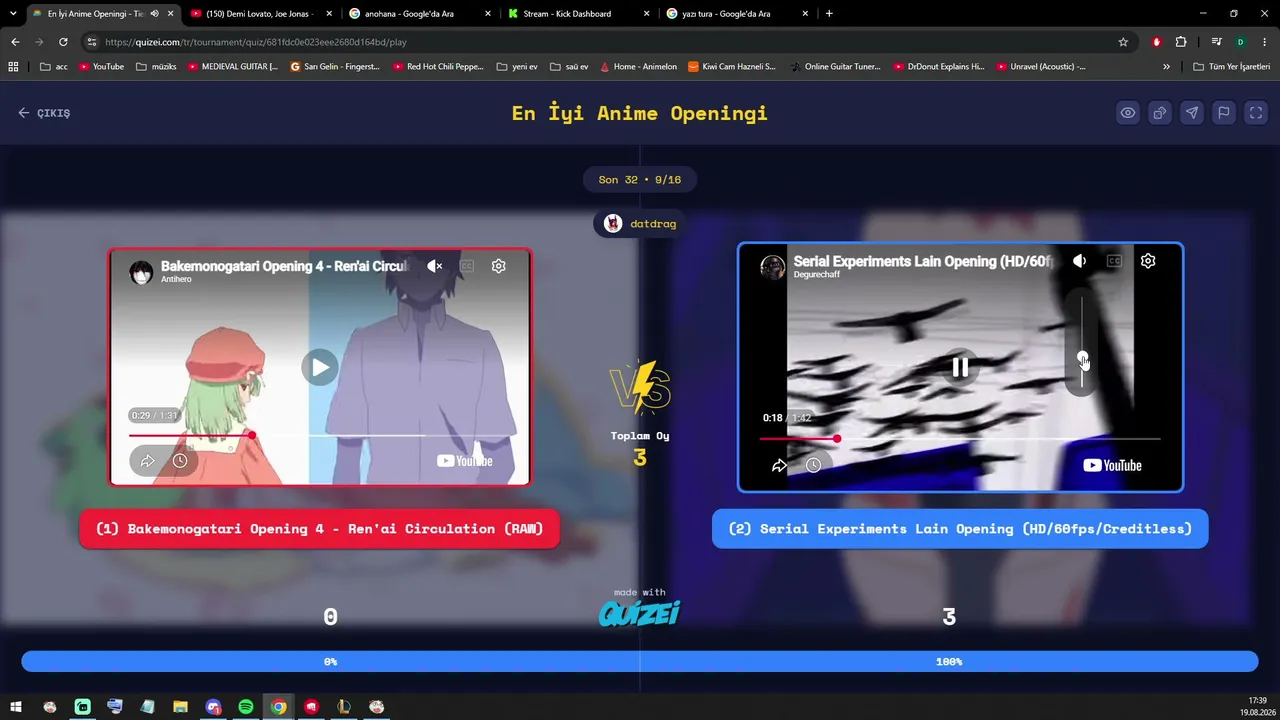Image resolution: width=1280 pixels, height=720 pixels.
Task: Open Spotify from the taskbar
Action: pos(246,707)
